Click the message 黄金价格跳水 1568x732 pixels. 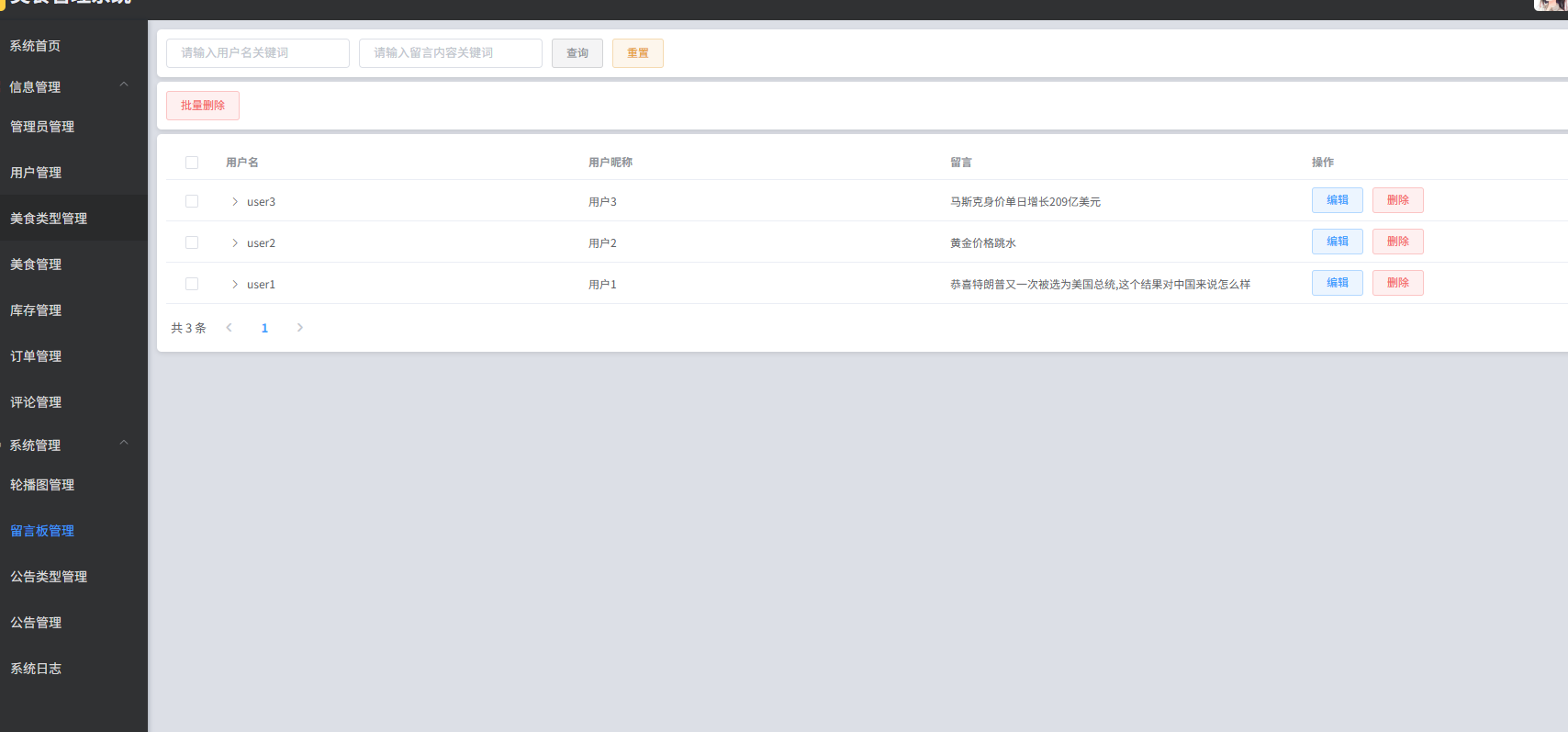click(x=983, y=243)
